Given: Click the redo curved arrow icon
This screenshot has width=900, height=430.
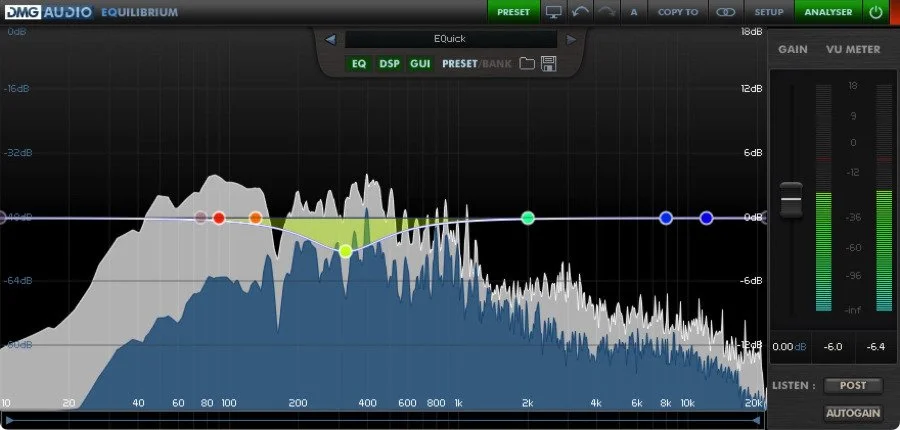Looking at the screenshot, I should pos(607,12).
